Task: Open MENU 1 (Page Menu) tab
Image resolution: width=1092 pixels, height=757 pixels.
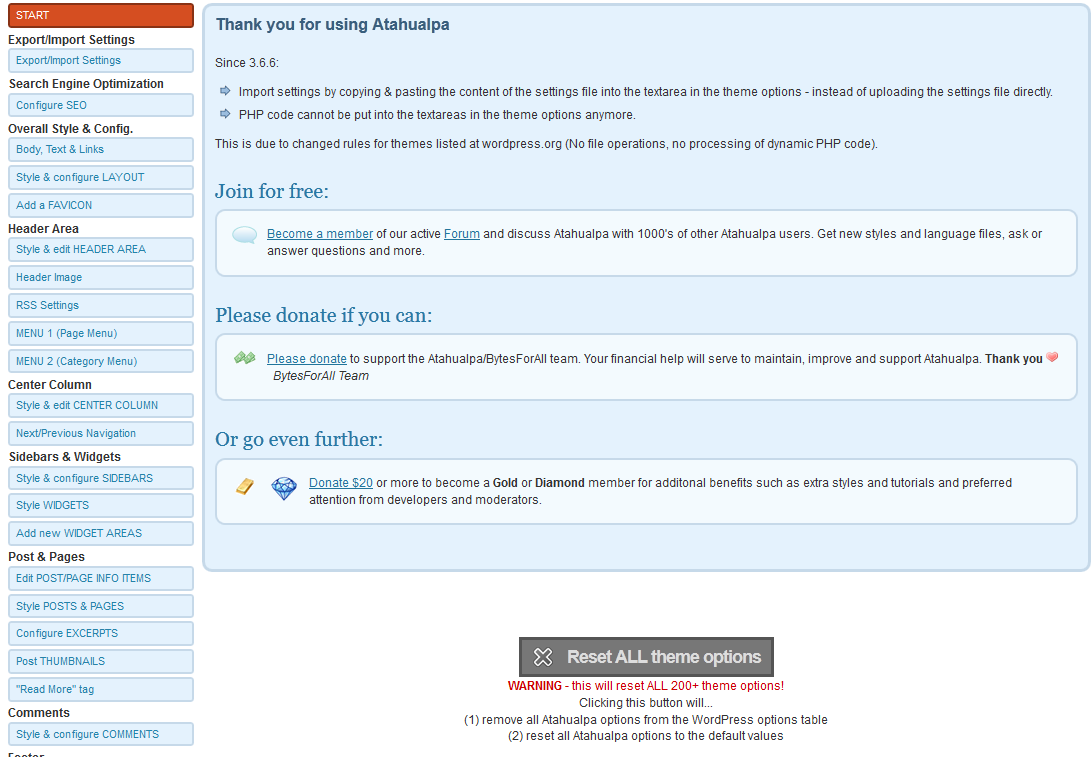Action: (101, 333)
